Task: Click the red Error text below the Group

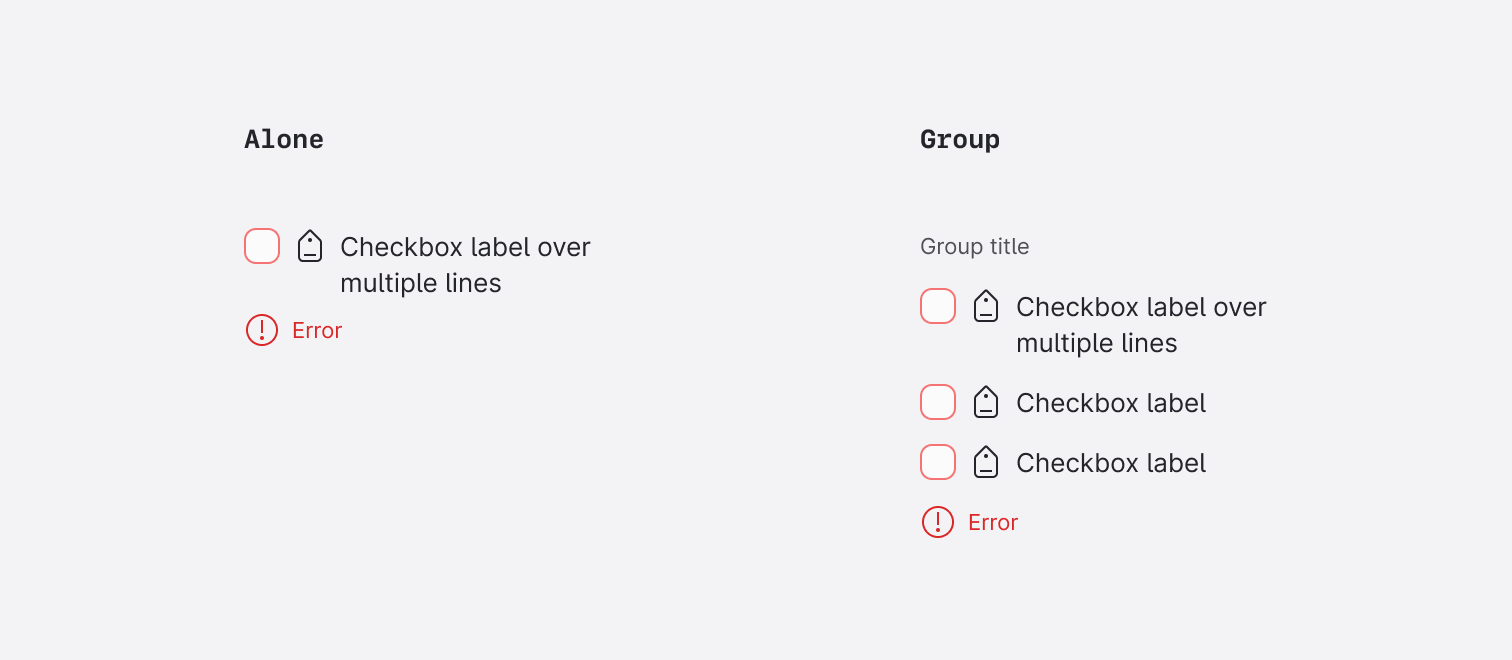Action: tap(993, 523)
